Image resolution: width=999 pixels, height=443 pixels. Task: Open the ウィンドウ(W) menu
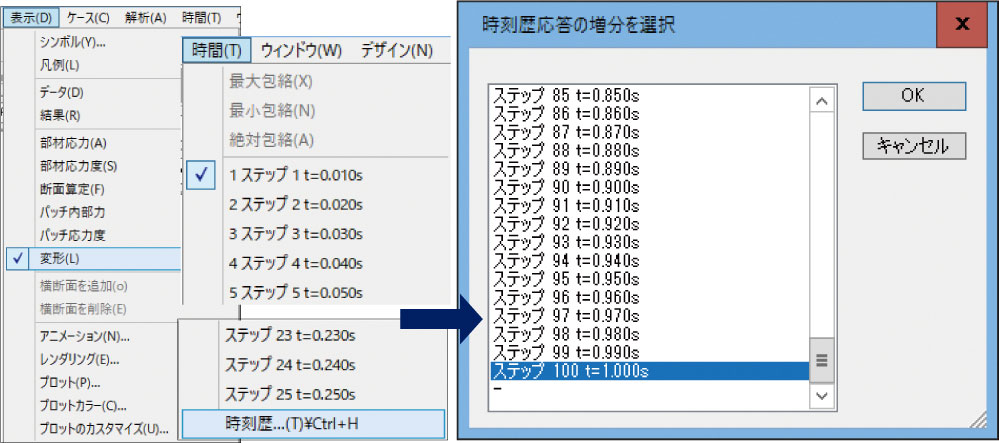coord(301,50)
